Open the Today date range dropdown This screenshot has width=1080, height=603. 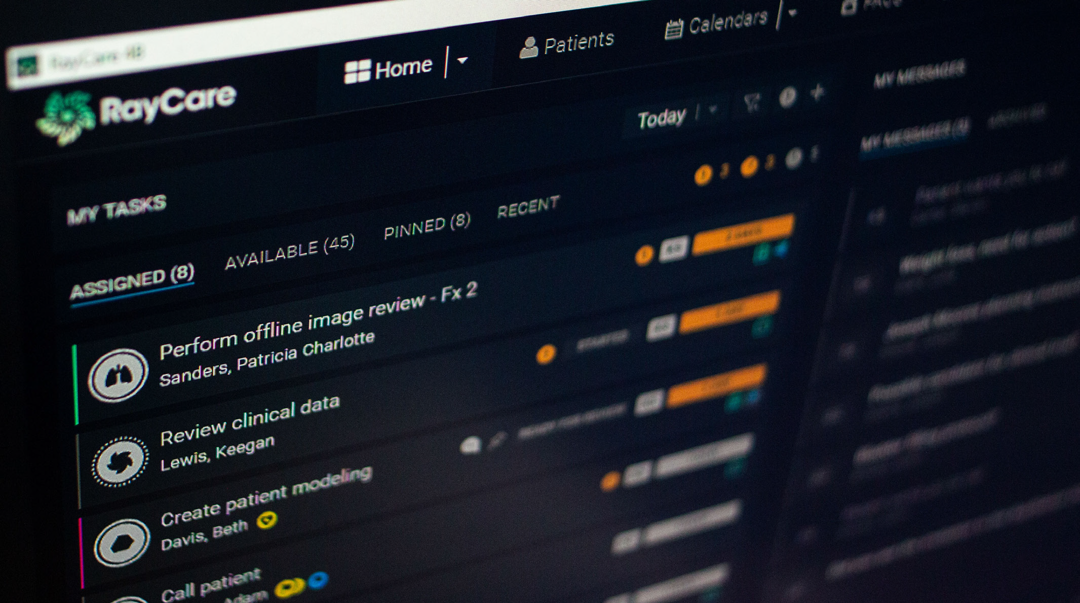[713, 110]
